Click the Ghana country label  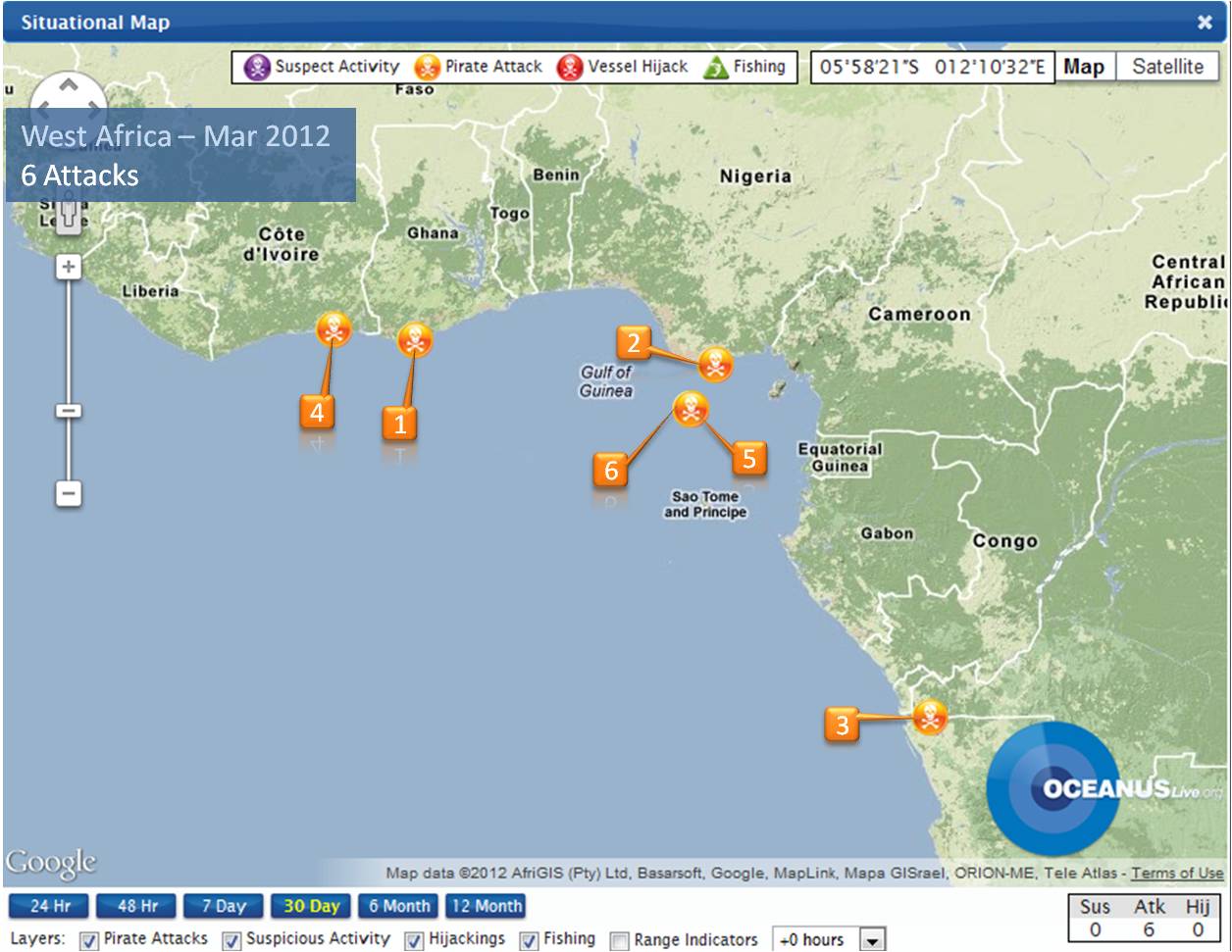433,233
